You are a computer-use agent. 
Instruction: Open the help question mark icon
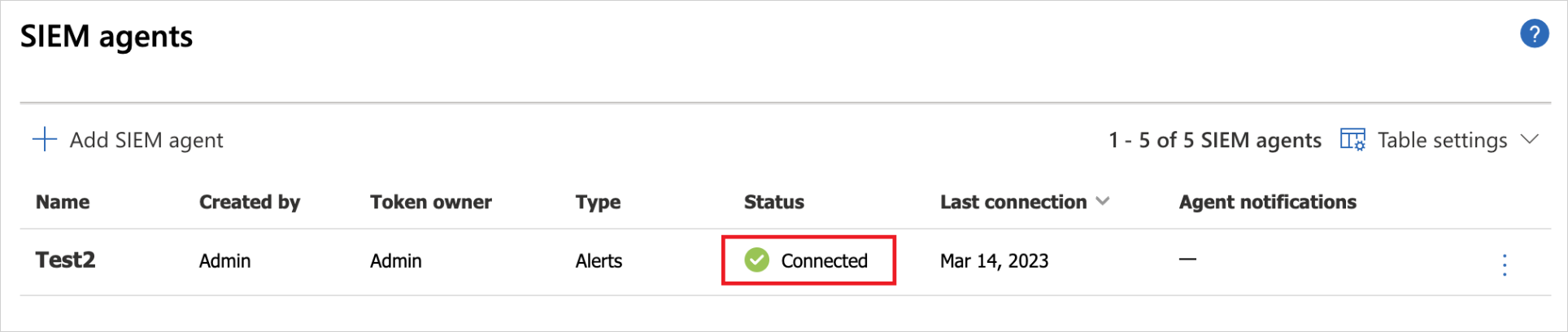coord(1534,34)
